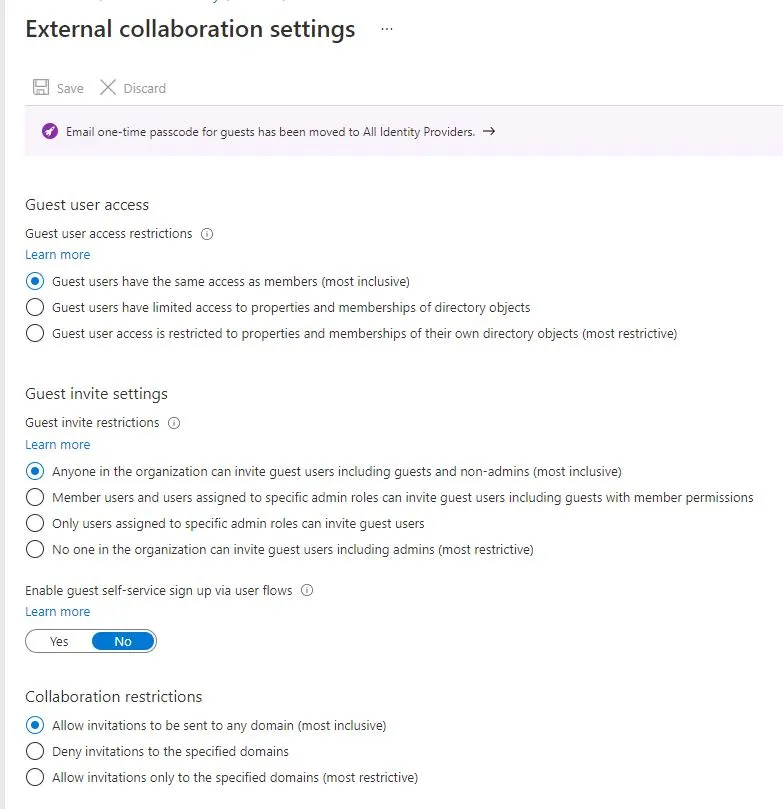
Task: Open Learn more under self-service sign up
Action: coord(57,612)
